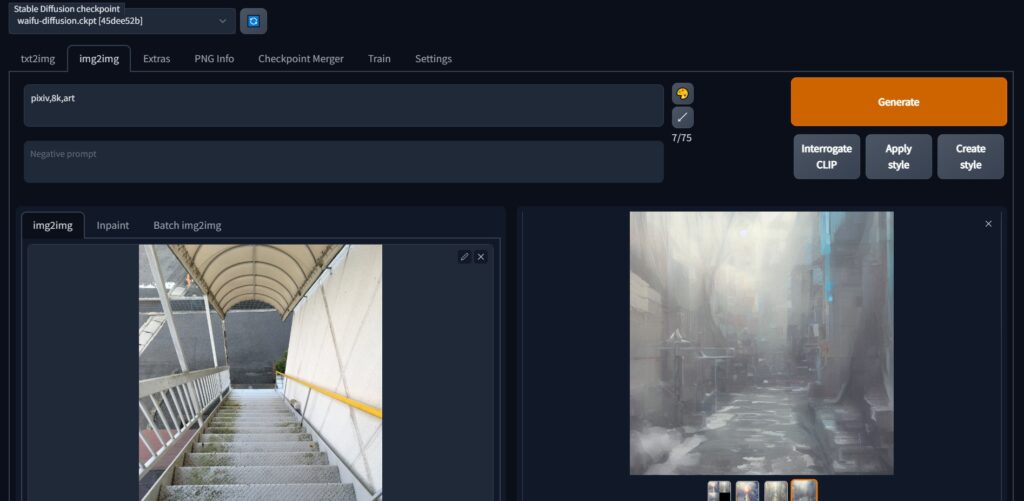
Task: Click the palette random artist icon
Action: pos(683,94)
